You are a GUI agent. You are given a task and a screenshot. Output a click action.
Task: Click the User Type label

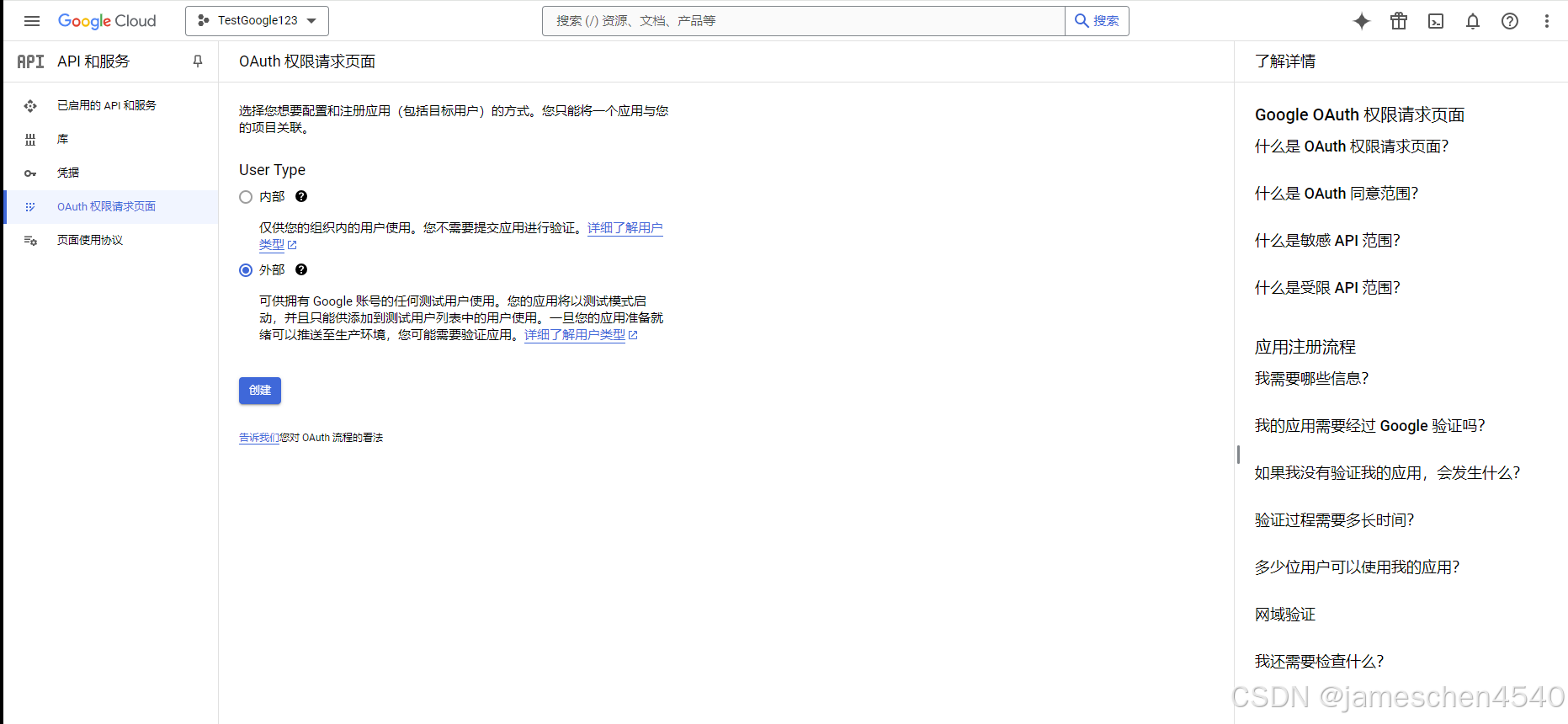pyautogui.click(x=272, y=170)
